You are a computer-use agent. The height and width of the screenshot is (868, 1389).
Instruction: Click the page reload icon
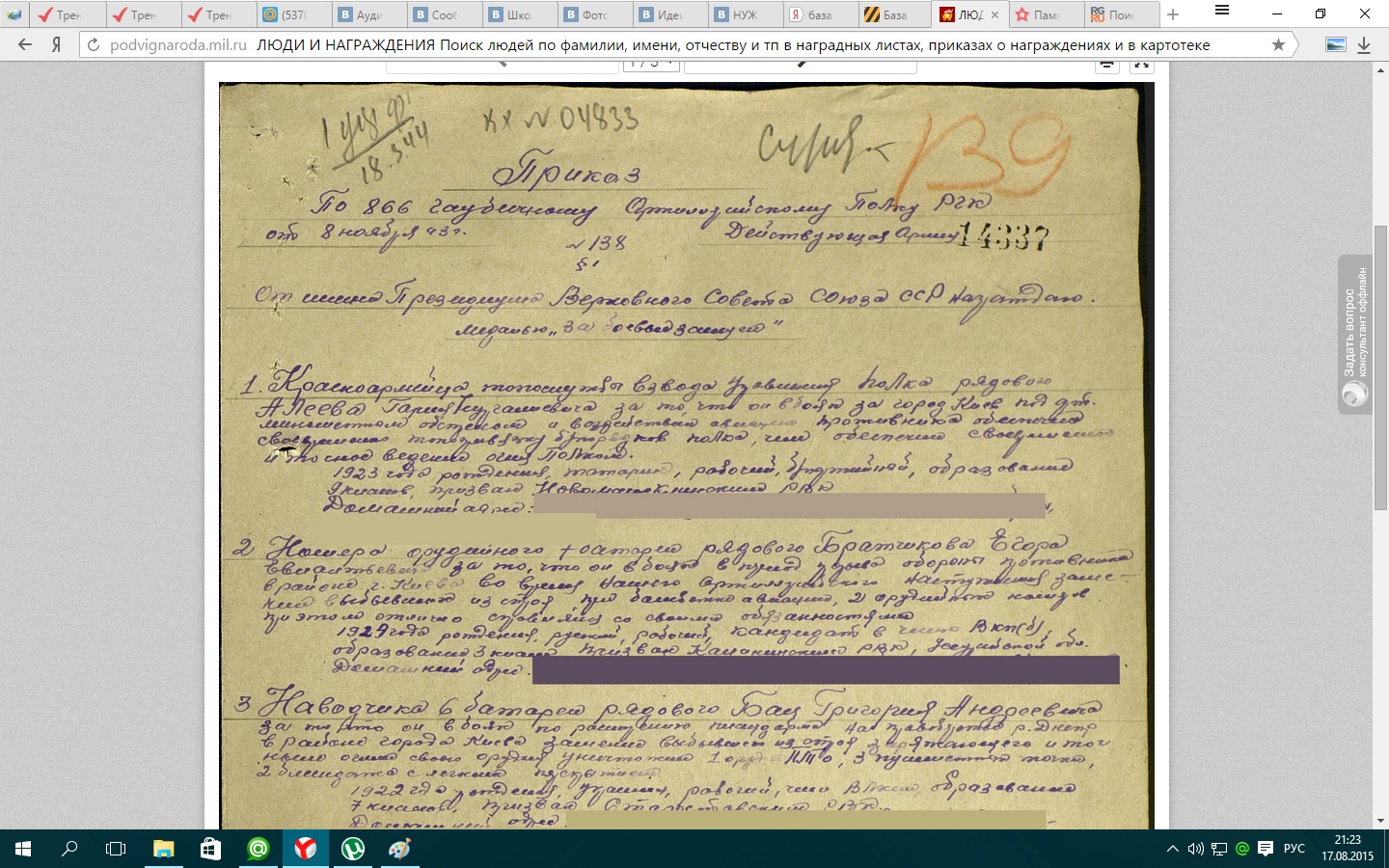click(94, 45)
